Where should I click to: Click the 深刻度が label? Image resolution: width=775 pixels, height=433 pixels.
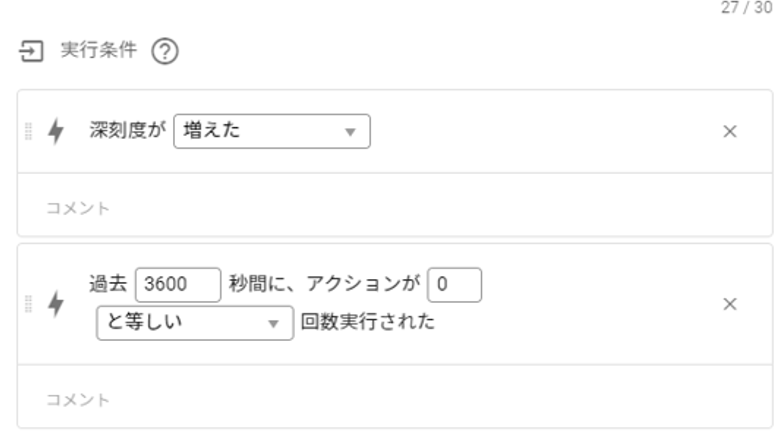[x=128, y=132]
